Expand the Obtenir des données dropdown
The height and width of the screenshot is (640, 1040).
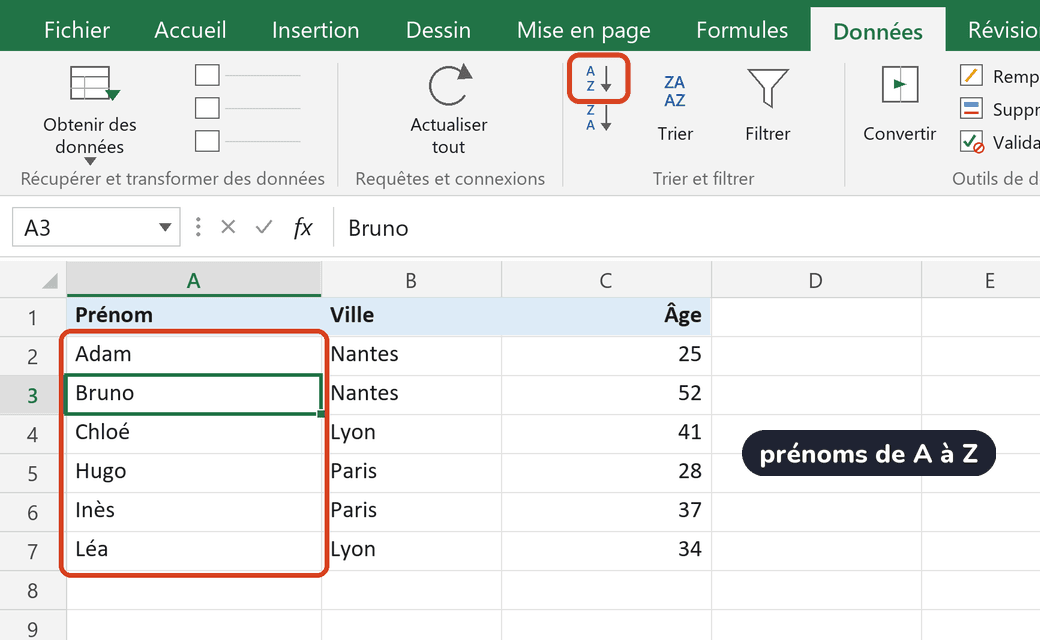[x=90, y=160]
